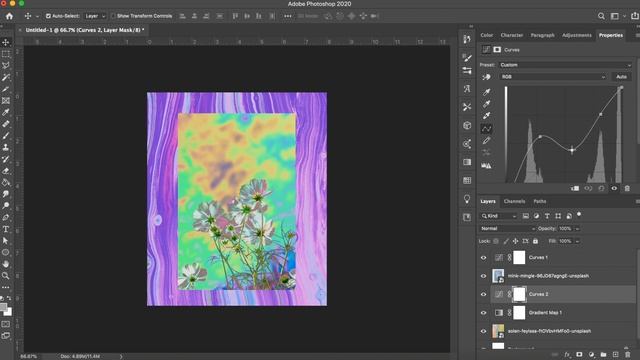Image resolution: width=640 pixels, height=360 pixels.
Task: Create a new layer button
Action: tap(616, 355)
